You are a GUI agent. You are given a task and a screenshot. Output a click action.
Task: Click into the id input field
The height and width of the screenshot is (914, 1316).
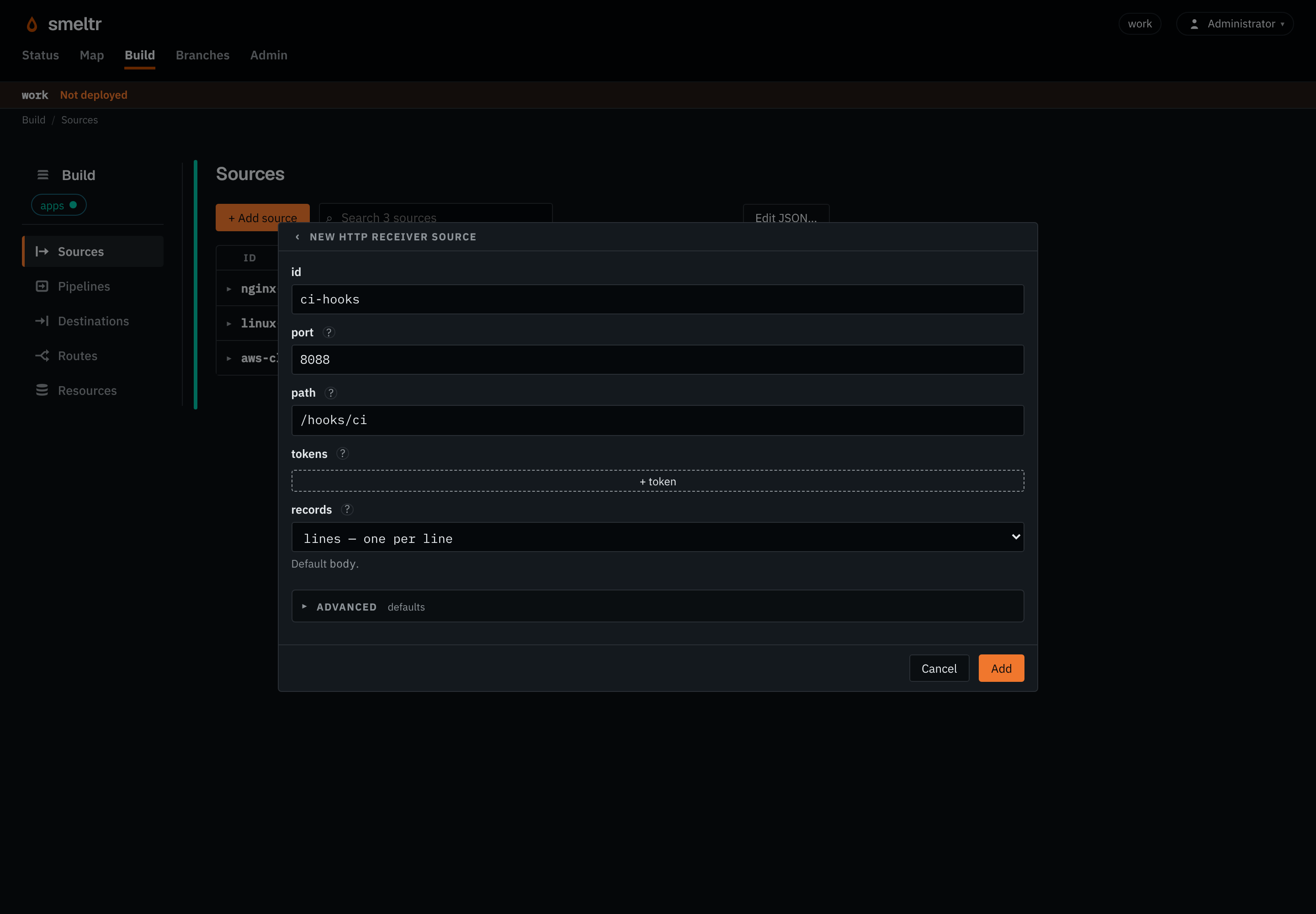658,299
